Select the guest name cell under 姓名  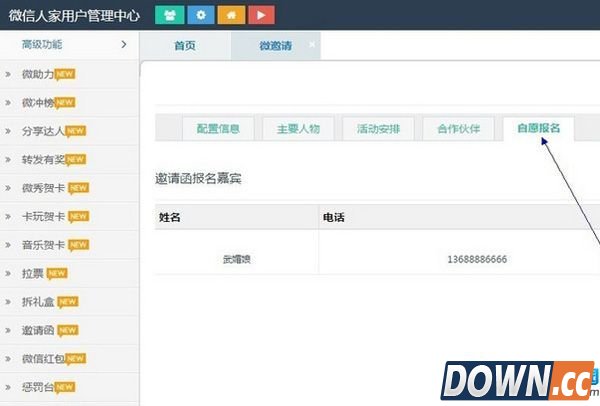[236, 259]
